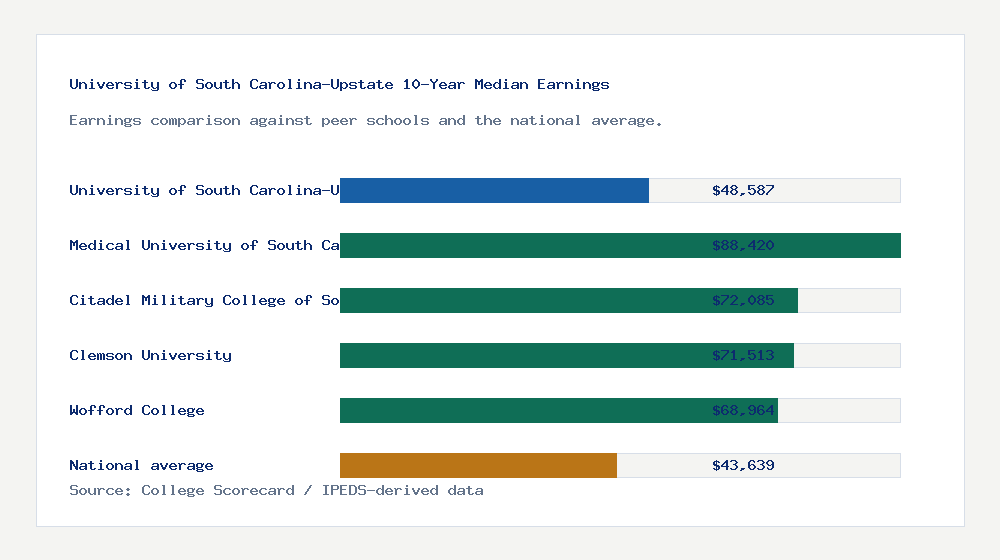Click the Medical University green earnings bar
Screen dimensions: 1000x560
tap(621, 246)
